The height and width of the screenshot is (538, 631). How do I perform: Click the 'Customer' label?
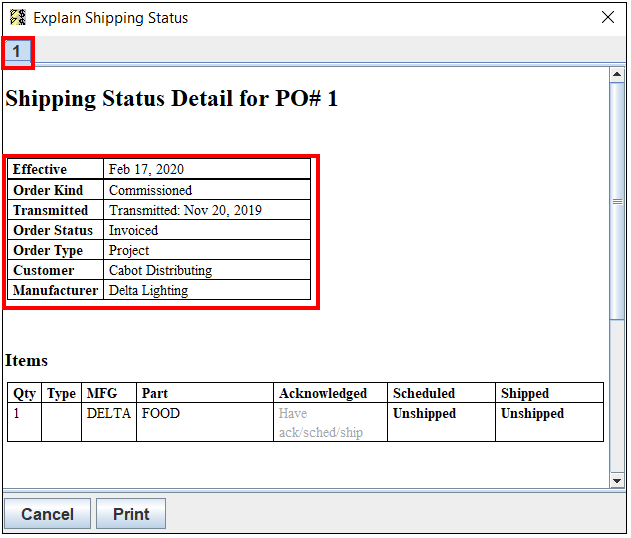coord(43,270)
